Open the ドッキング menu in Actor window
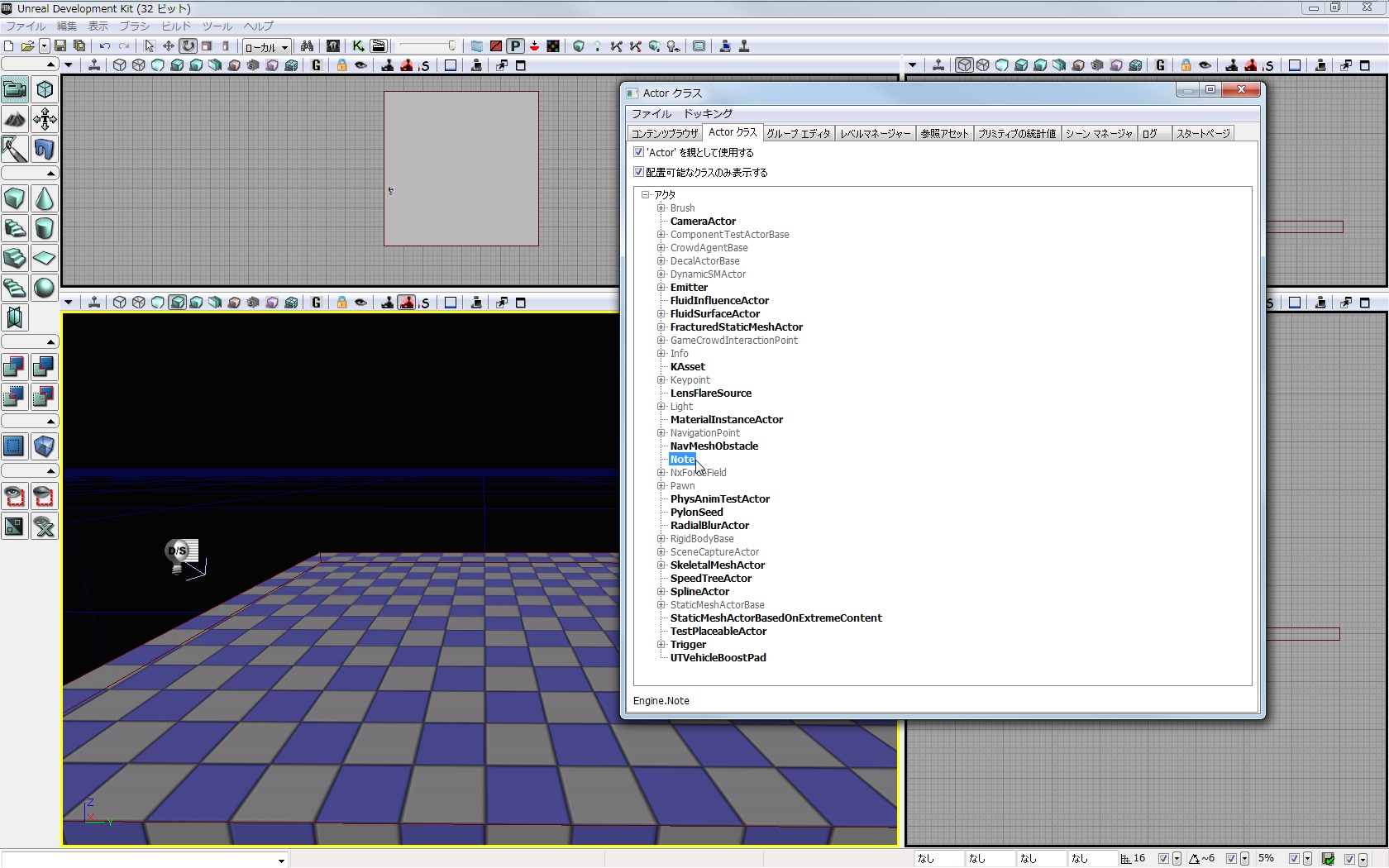Screen dimensions: 1389x868 coord(708,113)
